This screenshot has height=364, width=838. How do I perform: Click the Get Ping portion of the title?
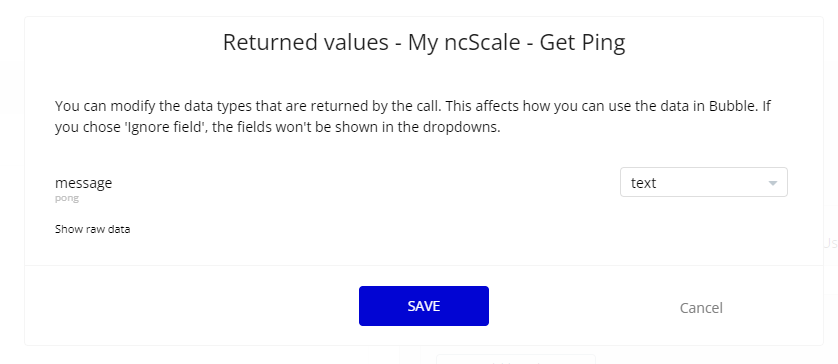(x=582, y=42)
